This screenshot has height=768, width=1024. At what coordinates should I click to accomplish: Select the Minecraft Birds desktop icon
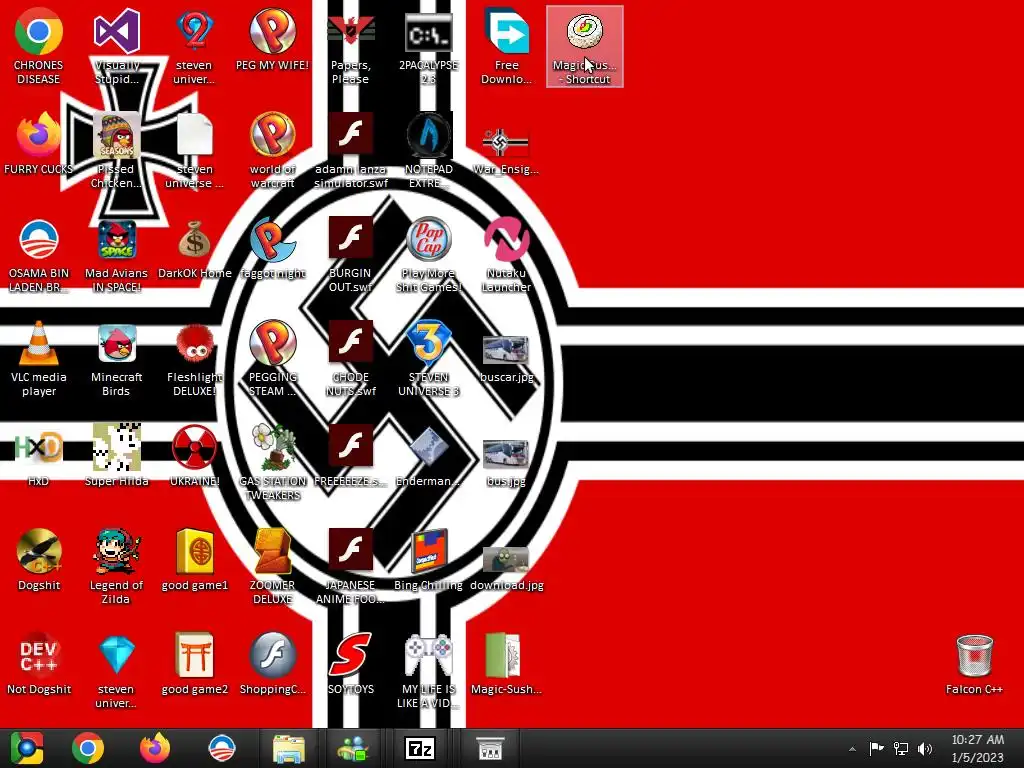(x=116, y=359)
